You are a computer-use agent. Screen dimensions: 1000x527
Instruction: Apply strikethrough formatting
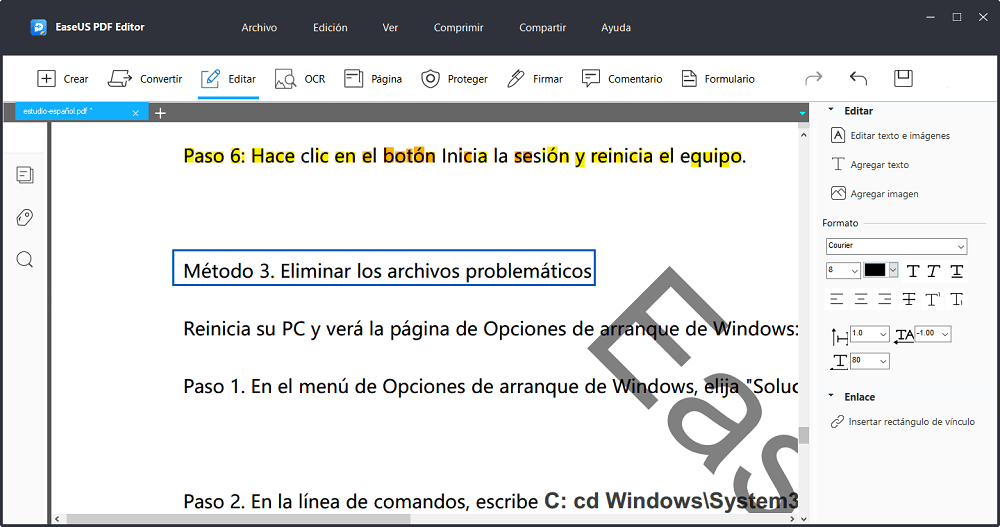pos(909,299)
